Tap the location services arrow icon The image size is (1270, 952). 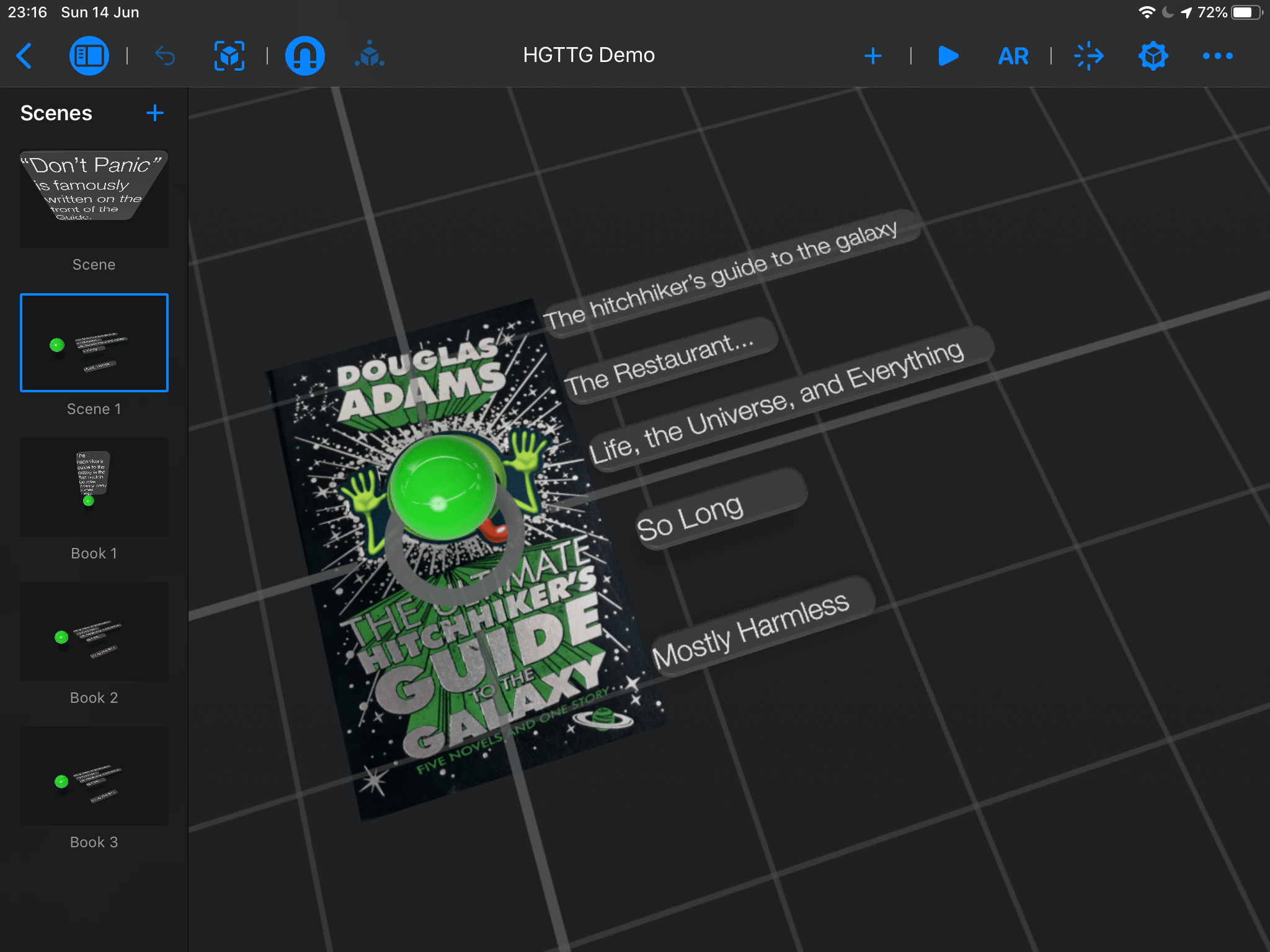click(1186, 12)
